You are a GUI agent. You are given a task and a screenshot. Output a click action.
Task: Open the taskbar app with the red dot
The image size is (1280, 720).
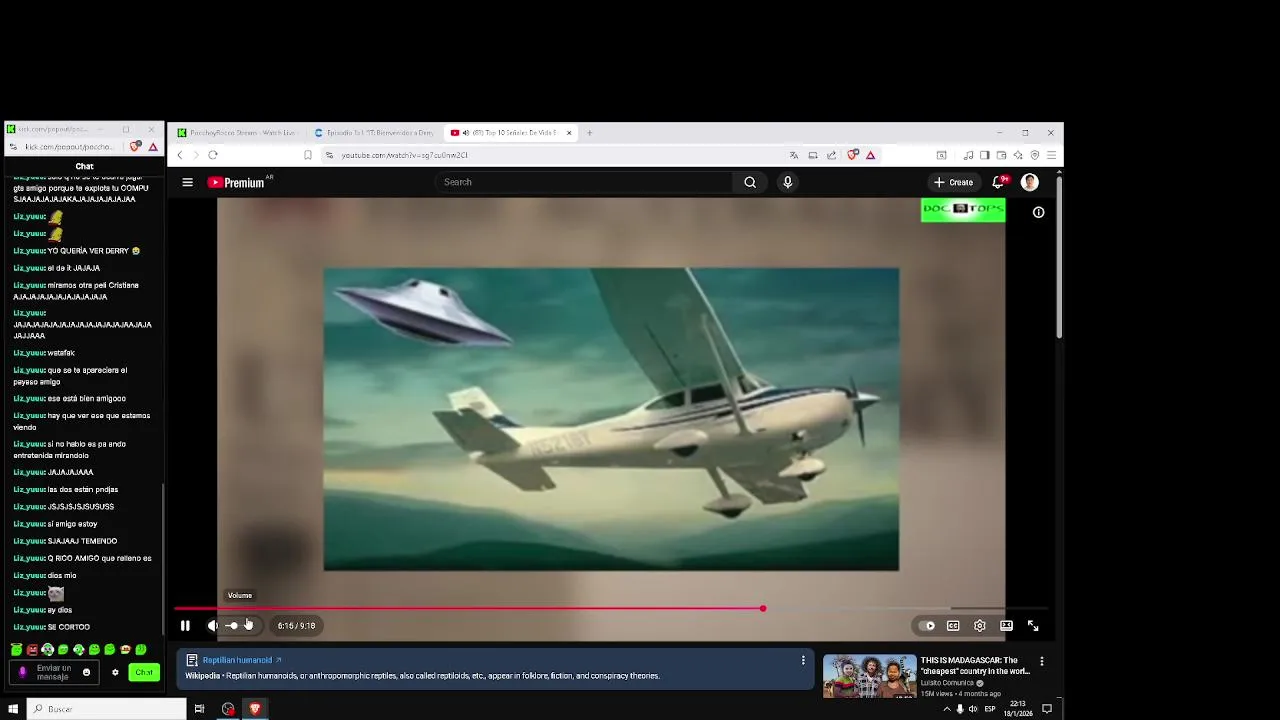pyautogui.click(x=228, y=709)
